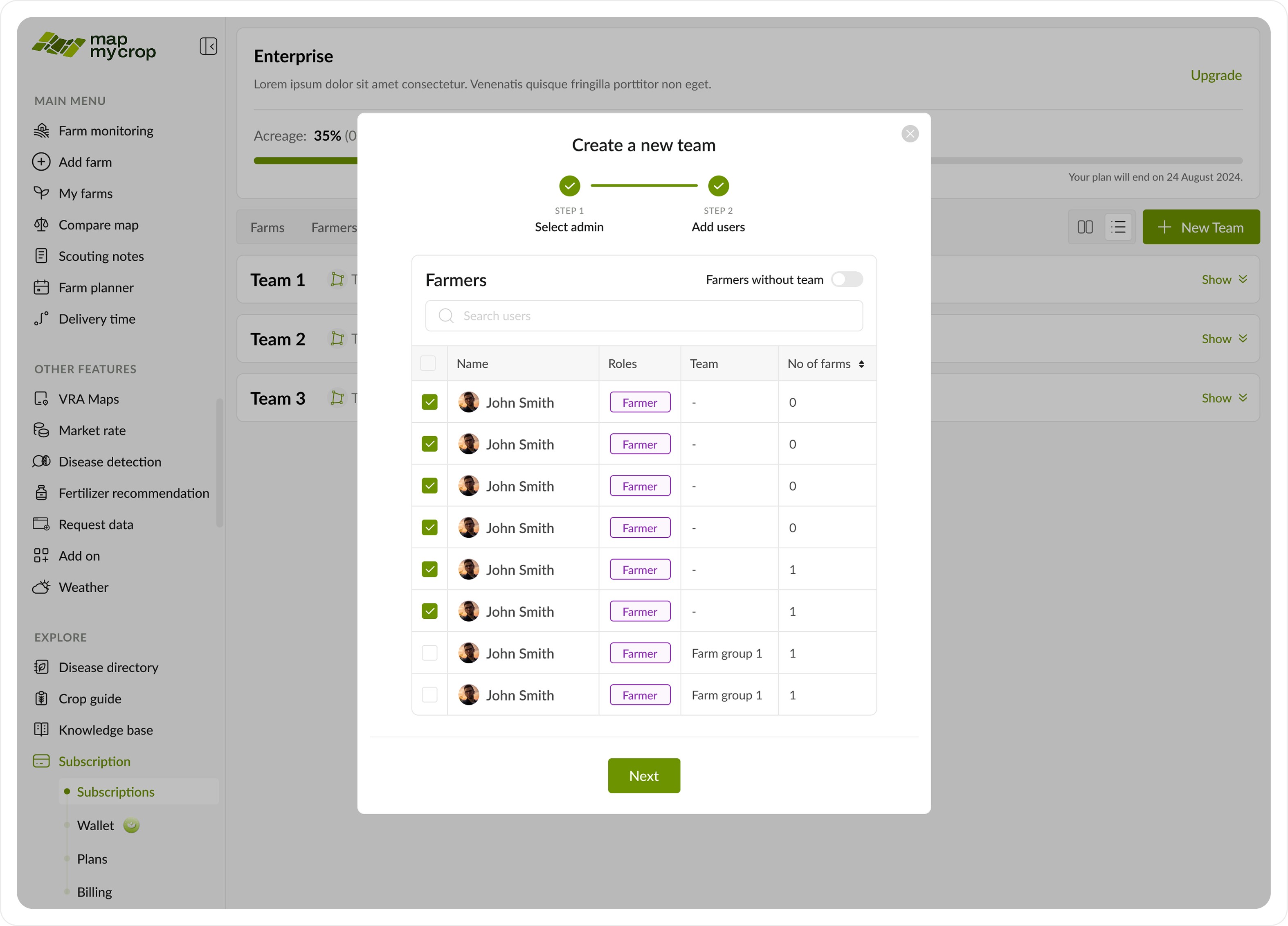This screenshot has height=926, width=1288.
Task: Click the sidebar vertical scrollbar
Action: [219, 463]
